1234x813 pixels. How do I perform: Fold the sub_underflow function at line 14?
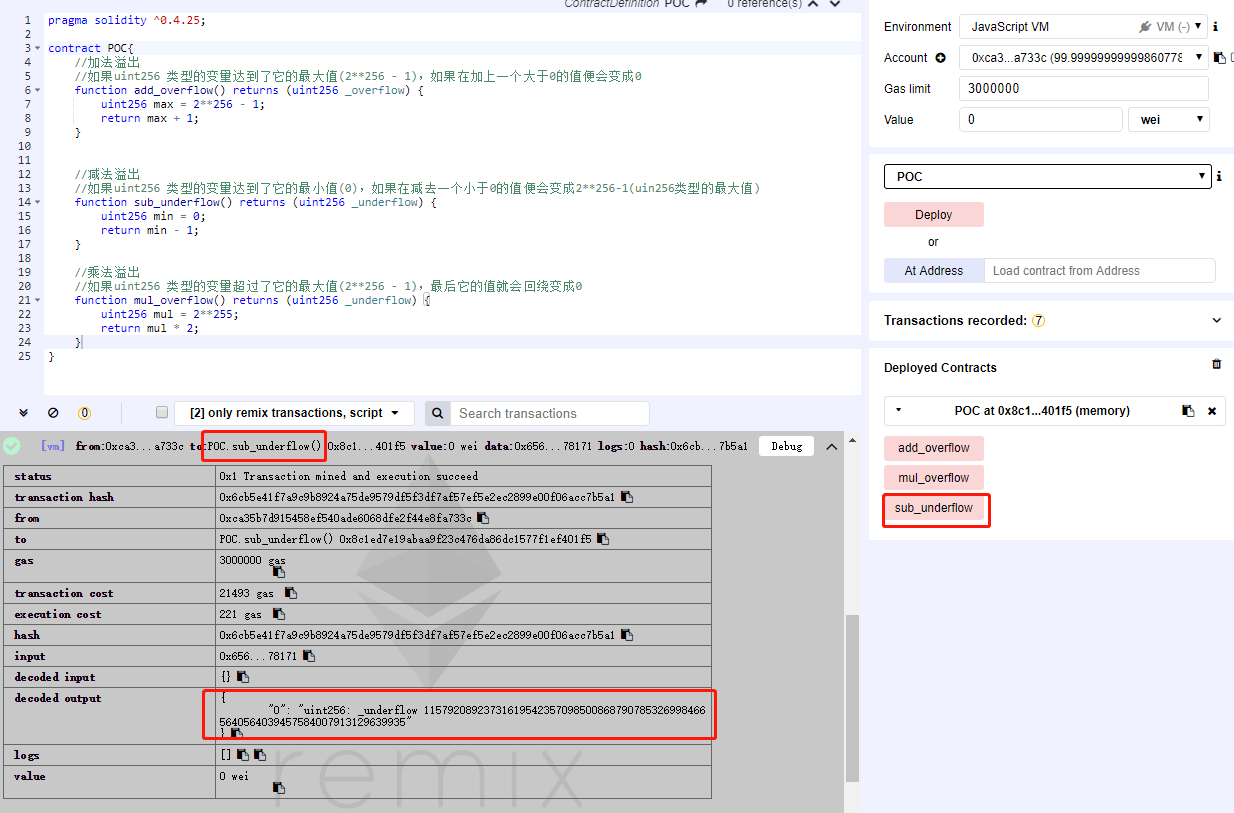pos(39,202)
